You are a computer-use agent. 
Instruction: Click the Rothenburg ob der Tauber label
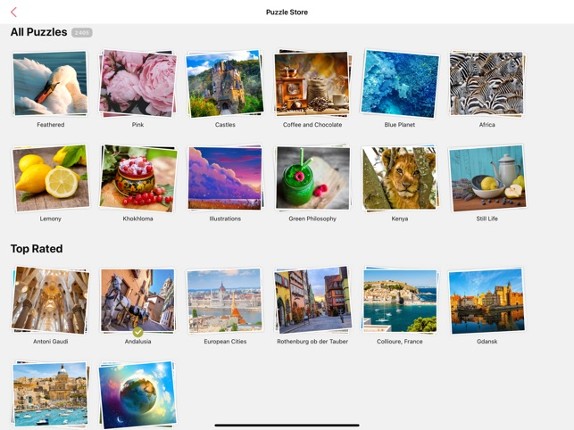coord(312,341)
